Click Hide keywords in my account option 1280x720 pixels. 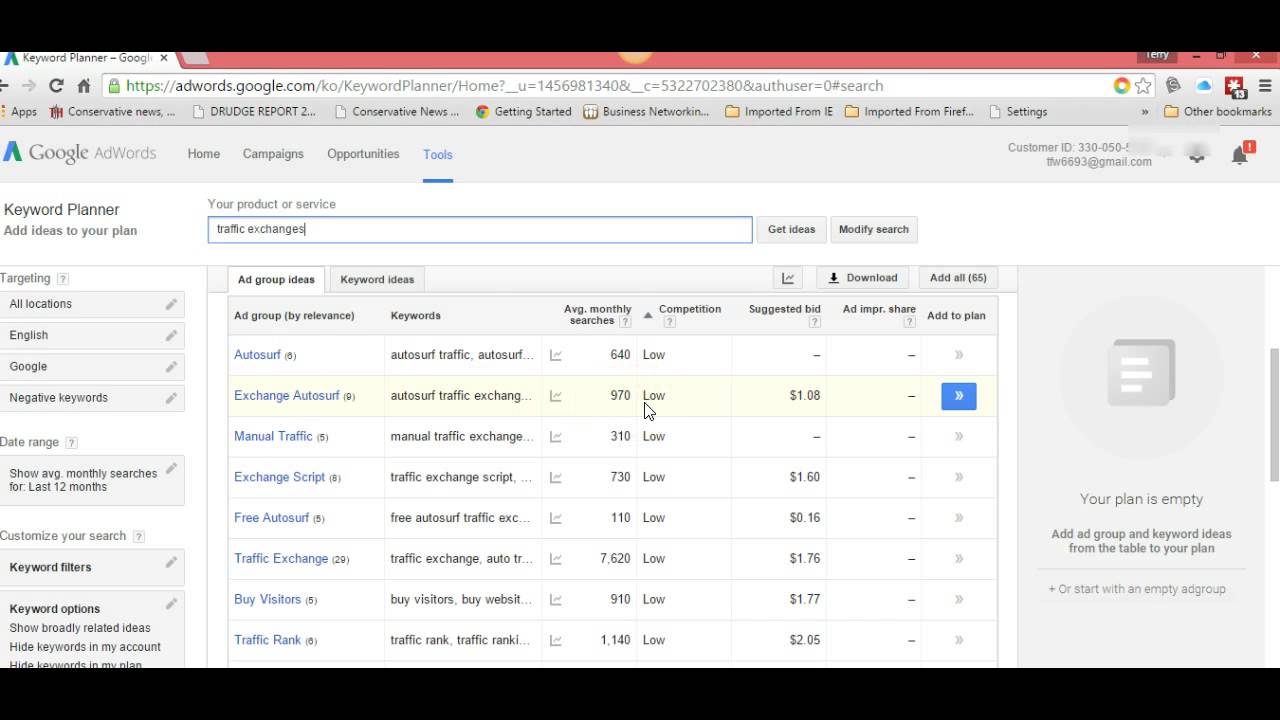85,647
